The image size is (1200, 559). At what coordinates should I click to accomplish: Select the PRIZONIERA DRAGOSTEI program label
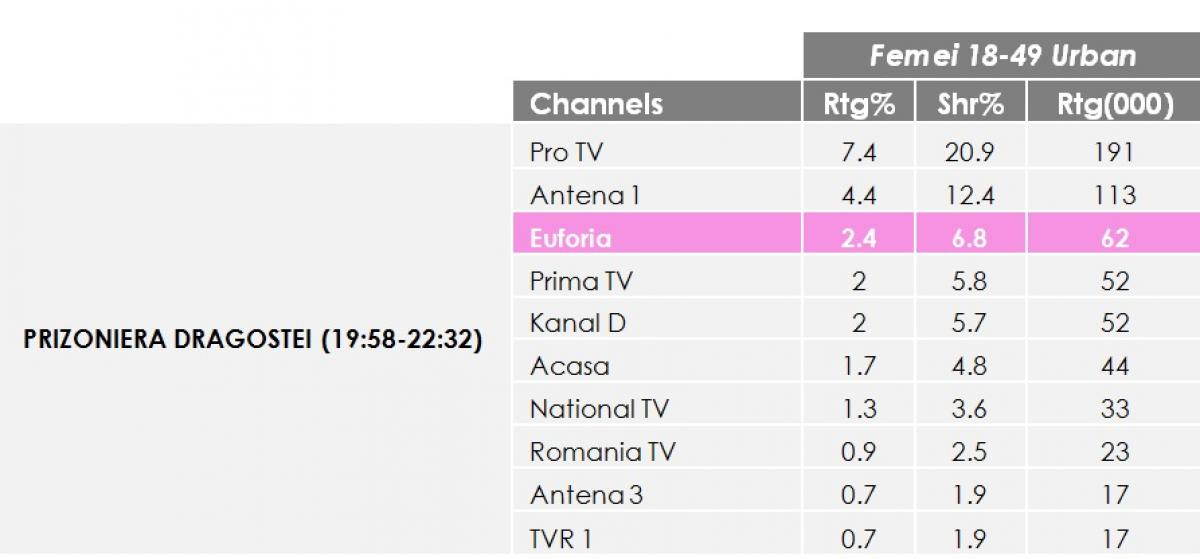click(253, 339)
